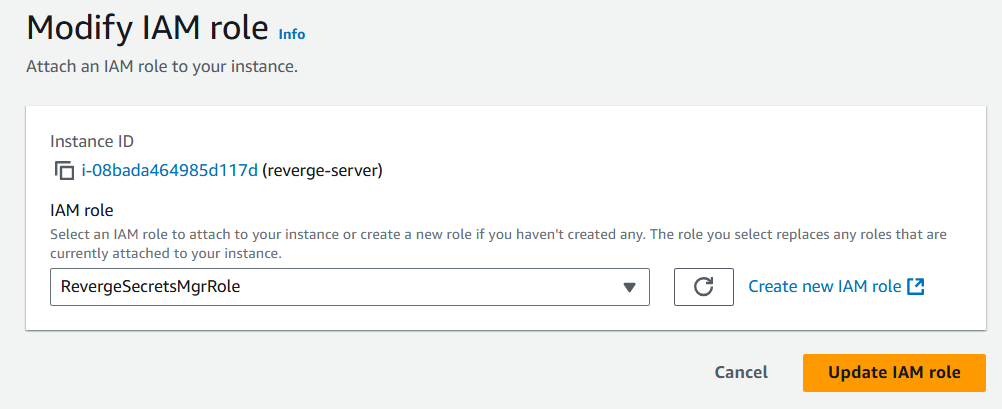Copy the instance ID with the copy icon
Image resolution: width=1002 pixels, height=409 pixels.
point(64,171)
